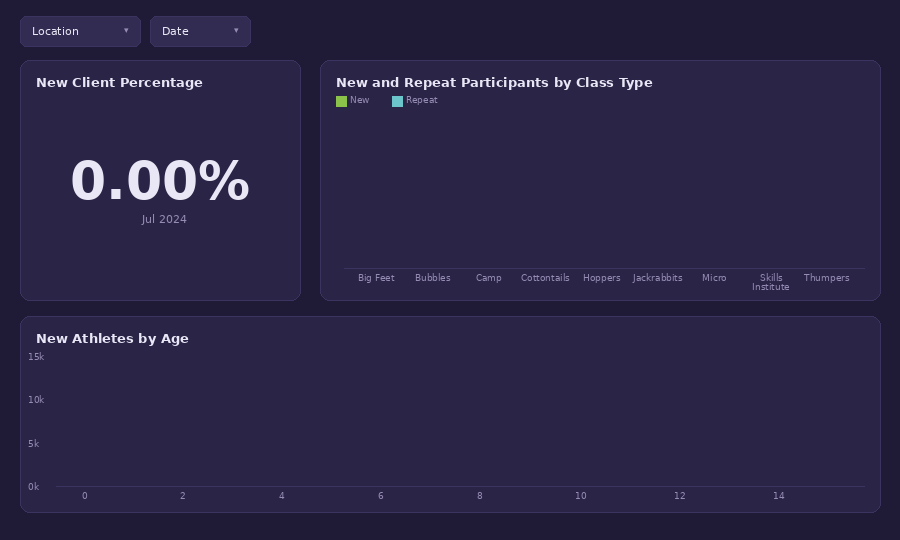Toggle the teal Repeat legend swatch
Image resolution: width=900 pixels, height=540 pixels.
[x=397, y=102]
